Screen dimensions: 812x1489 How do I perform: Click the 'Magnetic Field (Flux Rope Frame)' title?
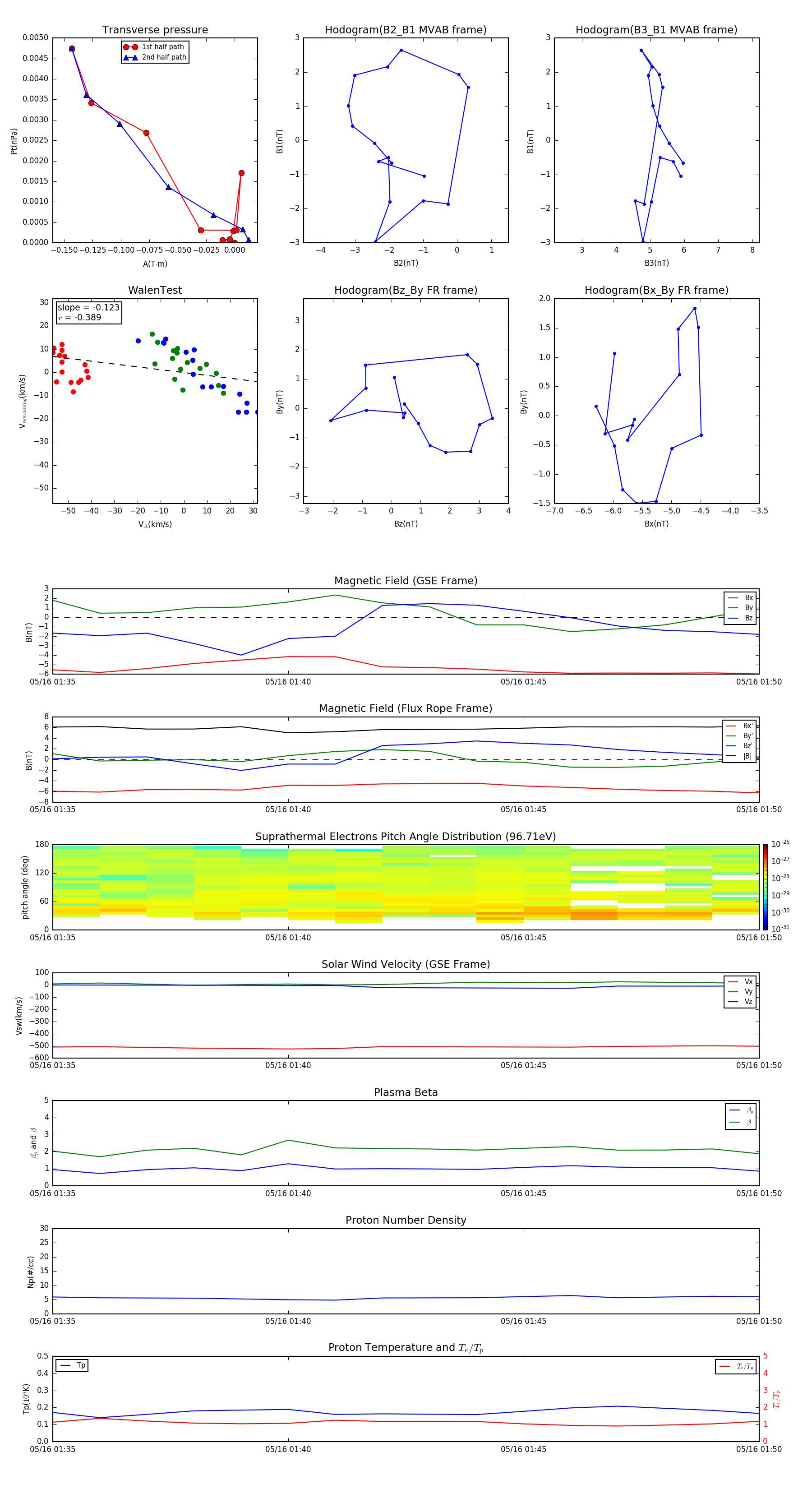point(406,709)
